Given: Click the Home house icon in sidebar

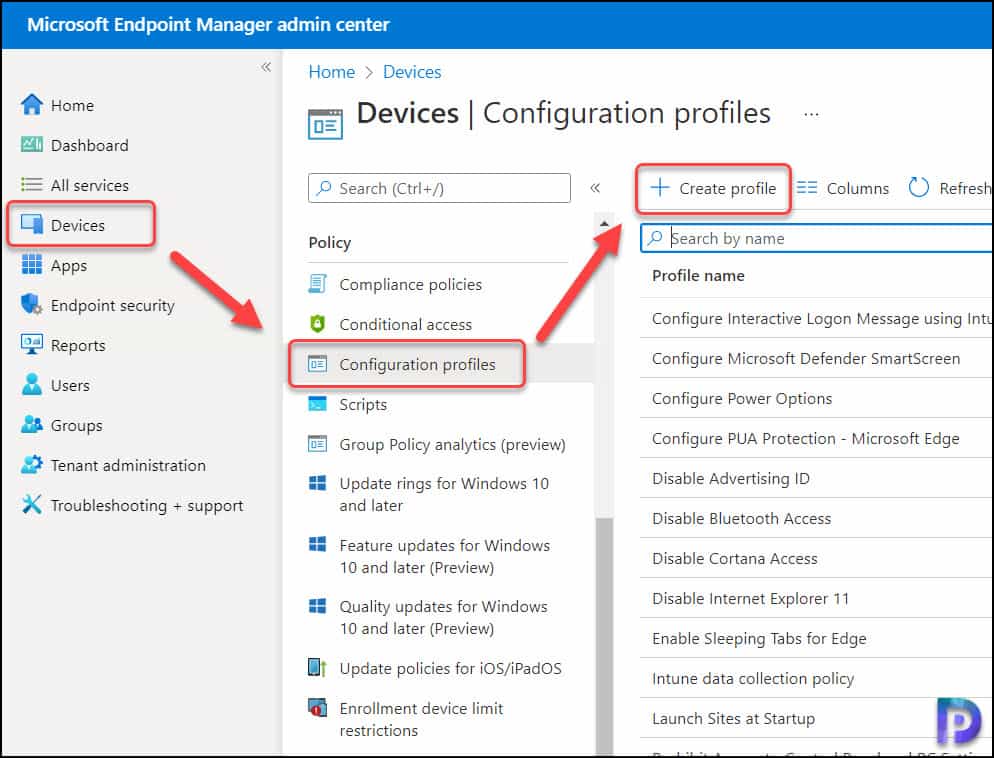Looking at the screenshot, I should click(32, 105).
